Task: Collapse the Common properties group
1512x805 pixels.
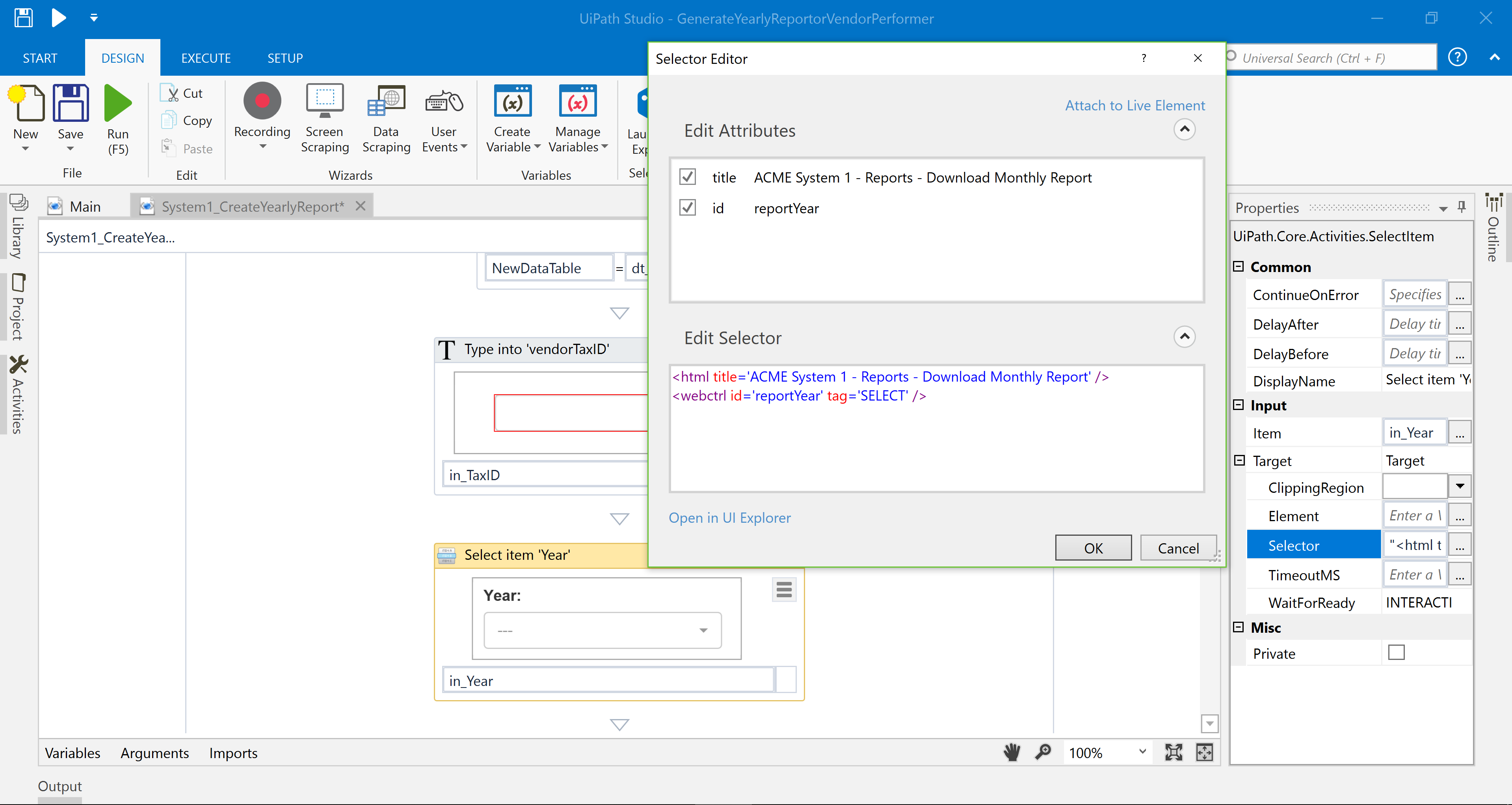Action: 1239,266
